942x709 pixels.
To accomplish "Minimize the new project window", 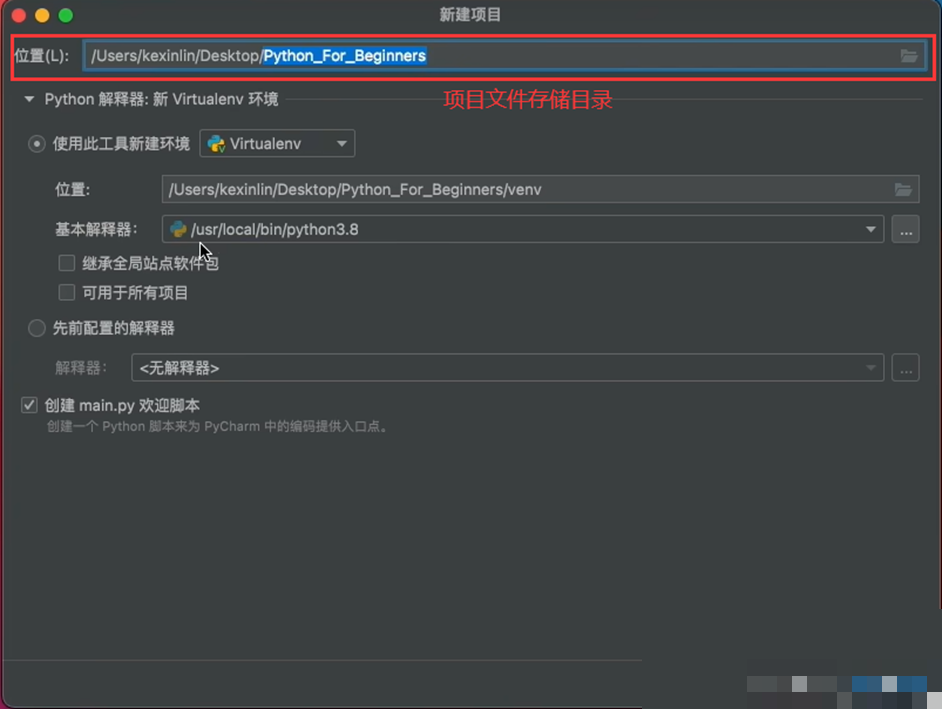I will (42, 16).
